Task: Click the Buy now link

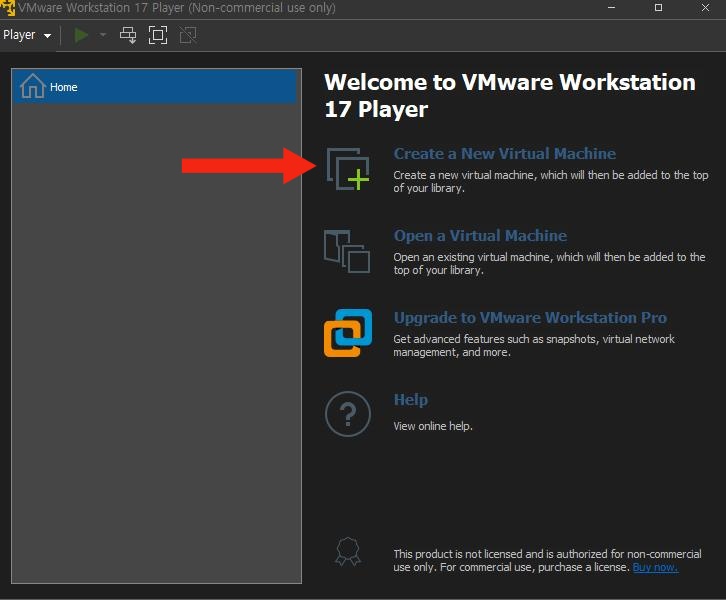Action: (655, 567)
